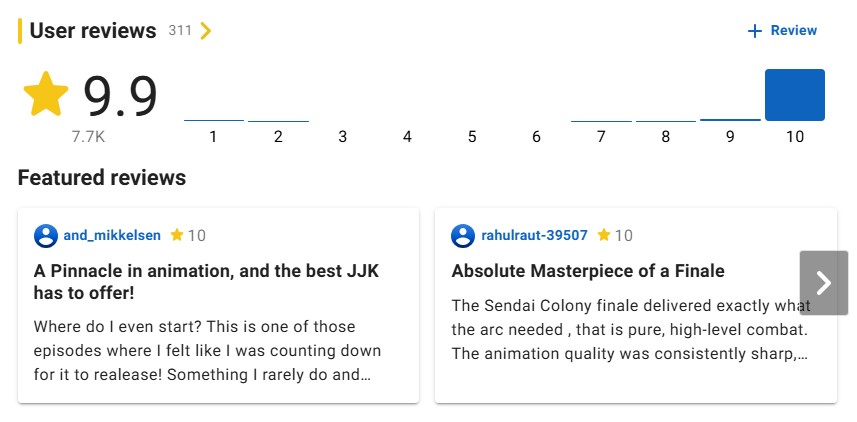Screen dimensions: 857x422
Task: Open the "Absolute Masterpiece of a Finale" review
Action: point(588,271)
